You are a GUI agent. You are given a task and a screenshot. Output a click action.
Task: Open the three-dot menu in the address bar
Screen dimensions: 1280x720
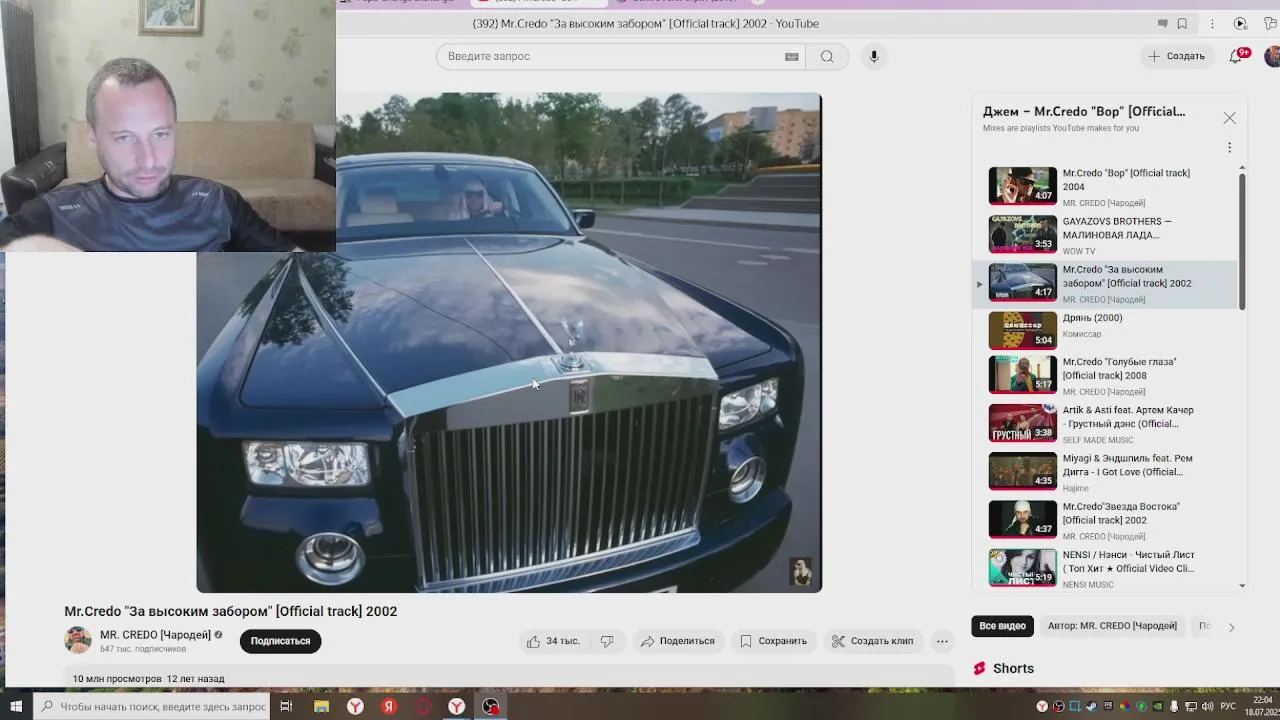coord(1212,24)
